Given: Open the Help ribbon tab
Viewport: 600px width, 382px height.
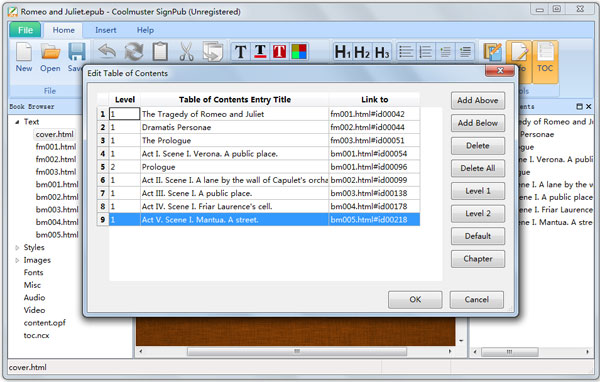Looking at the screenshot, I should point(145,30).
